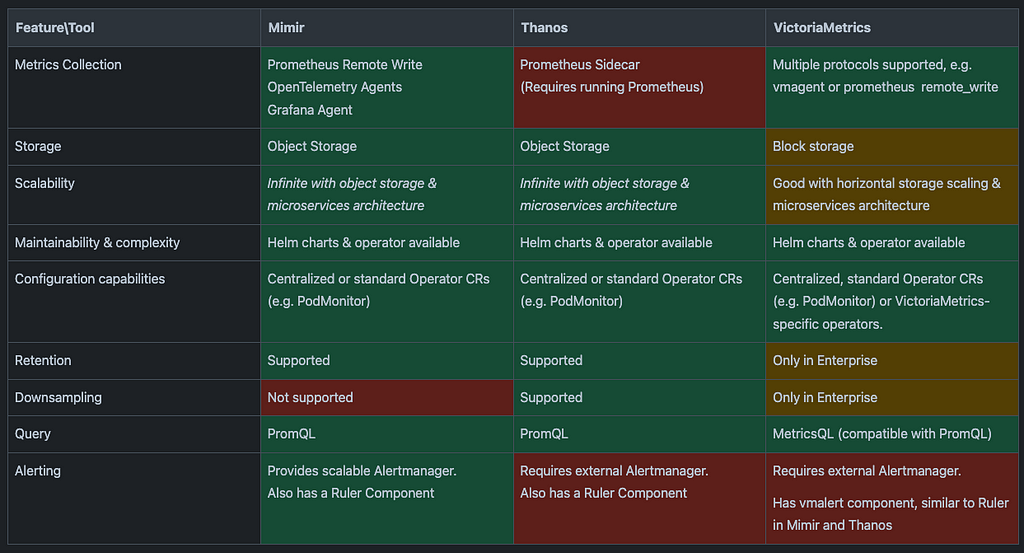Click Prometheus Remote Write cell in Mimir column
The height and width of the screenshot is (553, 1024).
coord(387,87)
